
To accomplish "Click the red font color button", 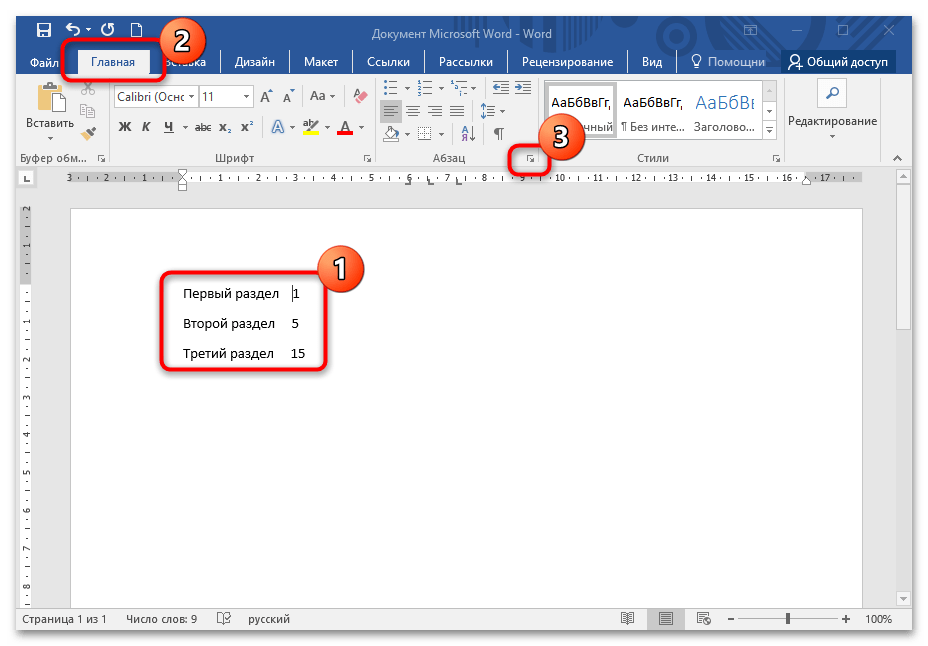I will [x=345, y=127].
